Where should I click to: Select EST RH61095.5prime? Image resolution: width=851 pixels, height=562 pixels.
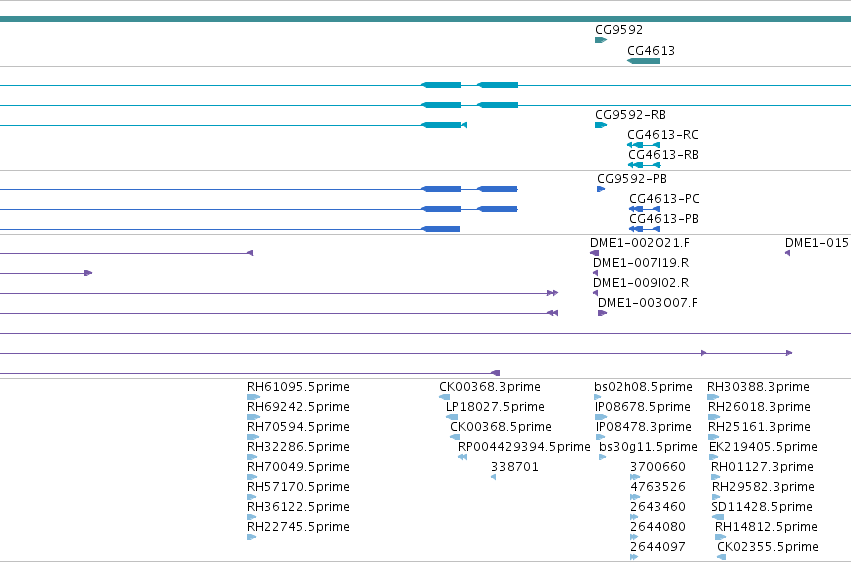point(253,397)
